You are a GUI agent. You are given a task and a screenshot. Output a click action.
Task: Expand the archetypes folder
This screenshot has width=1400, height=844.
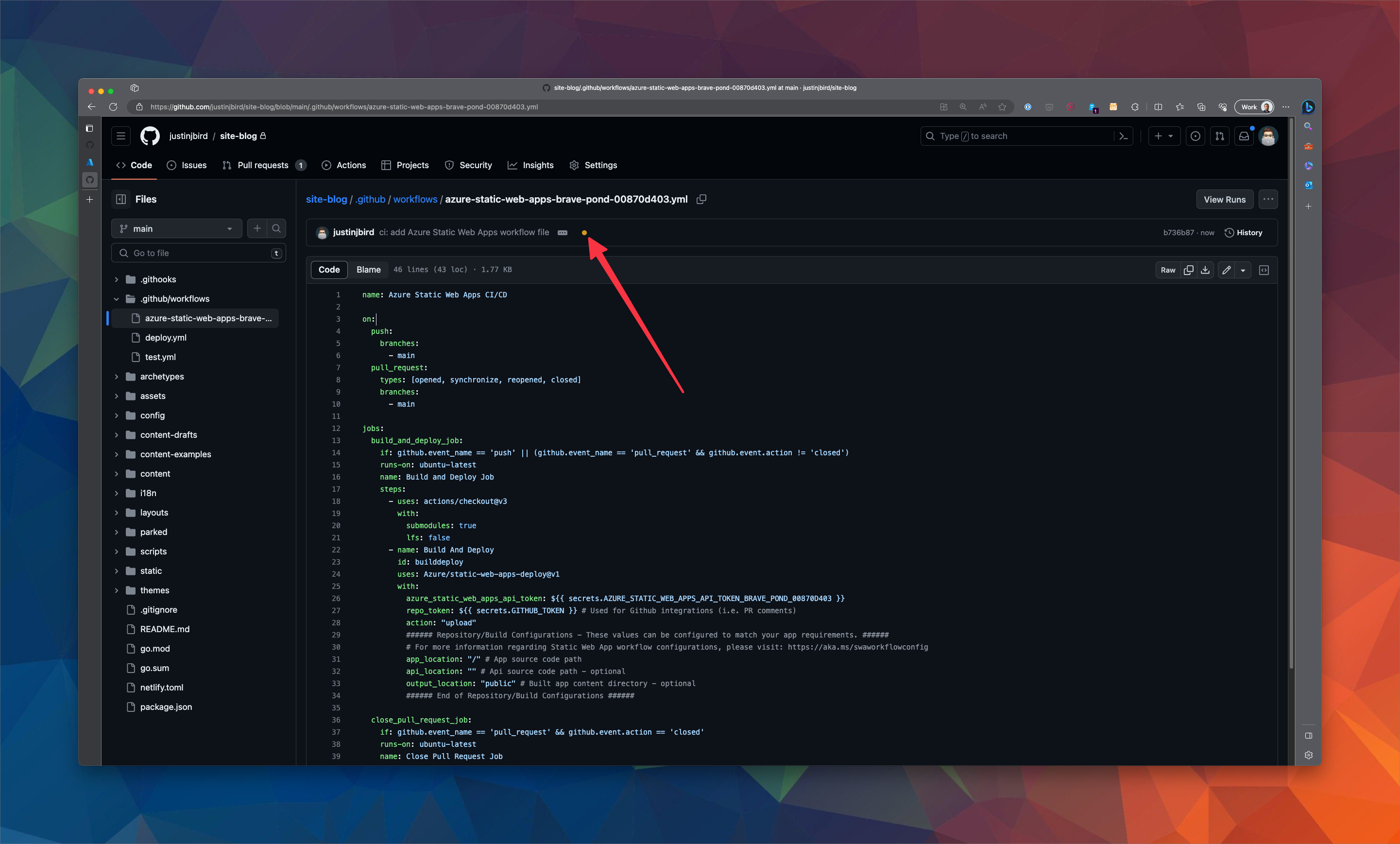[117, 376]
